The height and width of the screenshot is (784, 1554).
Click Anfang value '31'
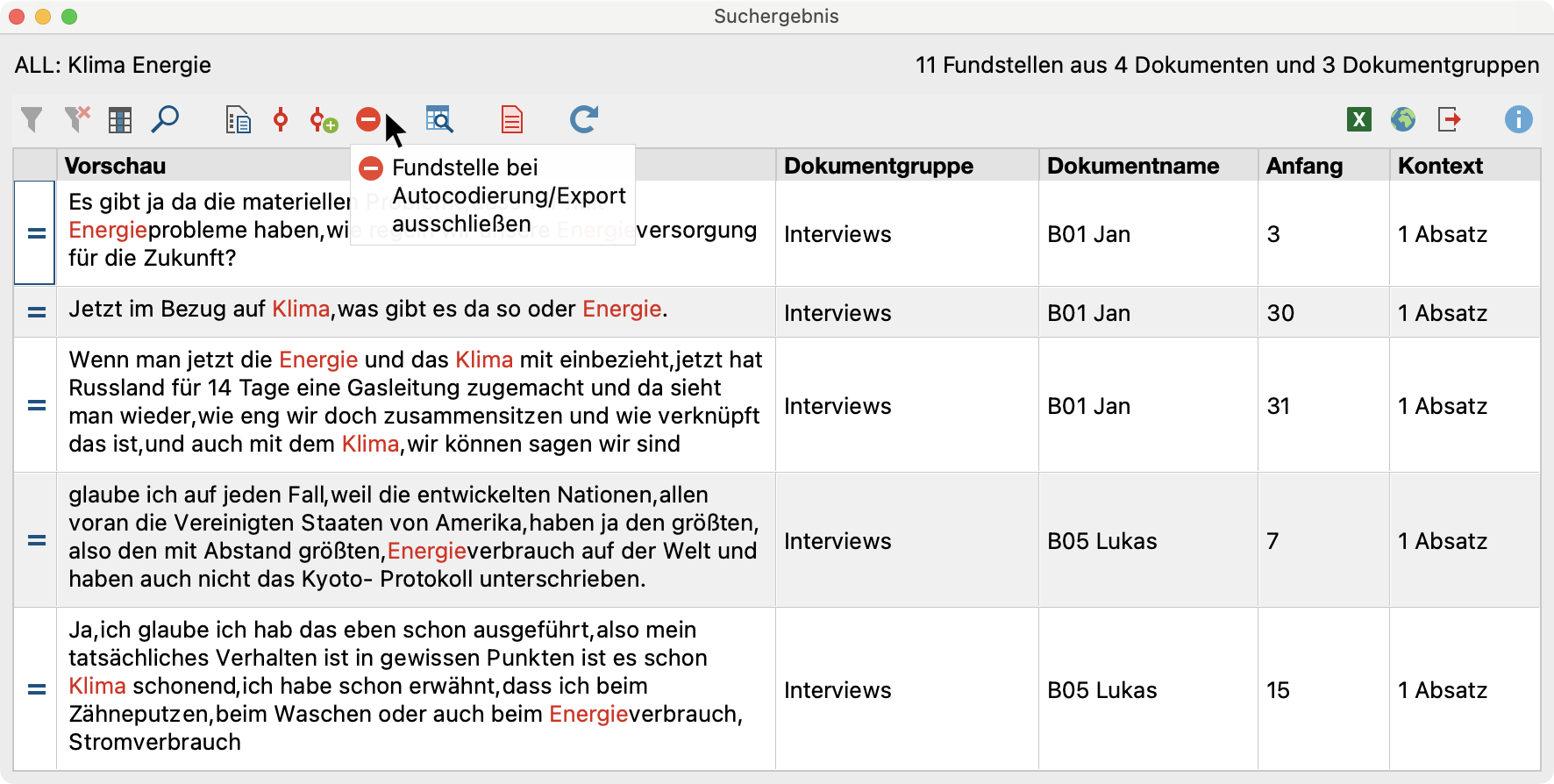(1279, 406)
